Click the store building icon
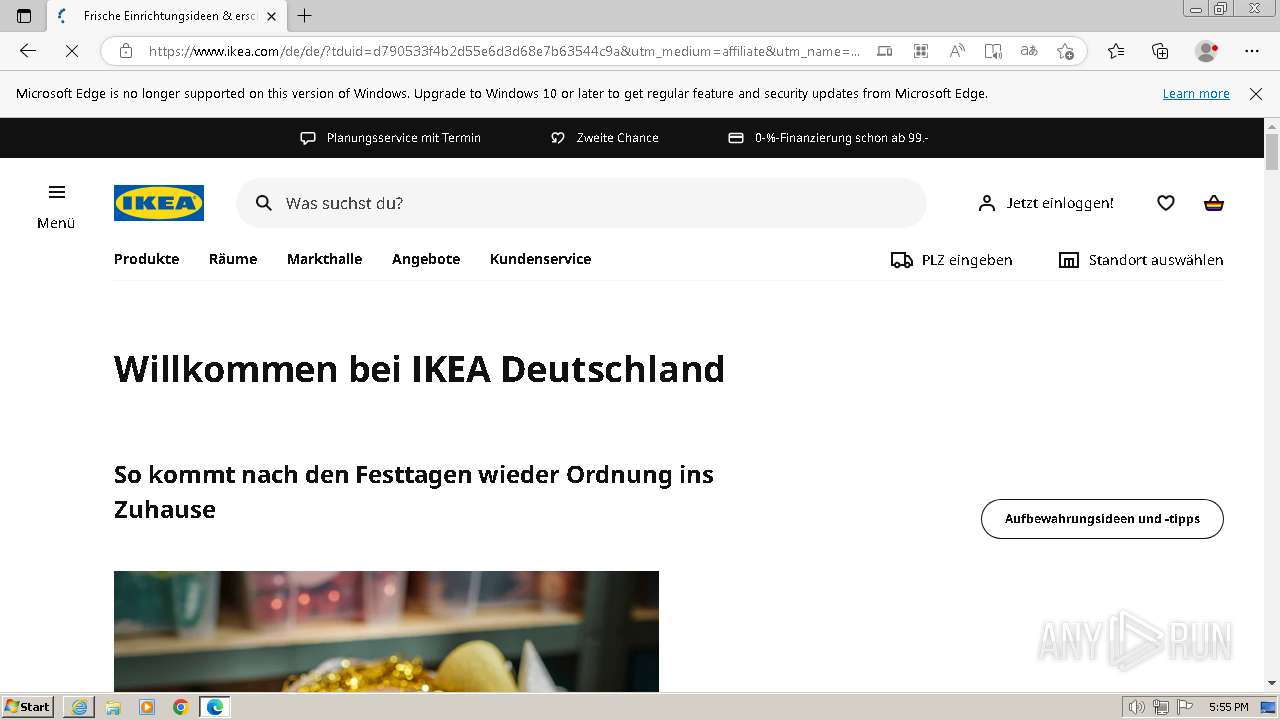 [1069, 260]
